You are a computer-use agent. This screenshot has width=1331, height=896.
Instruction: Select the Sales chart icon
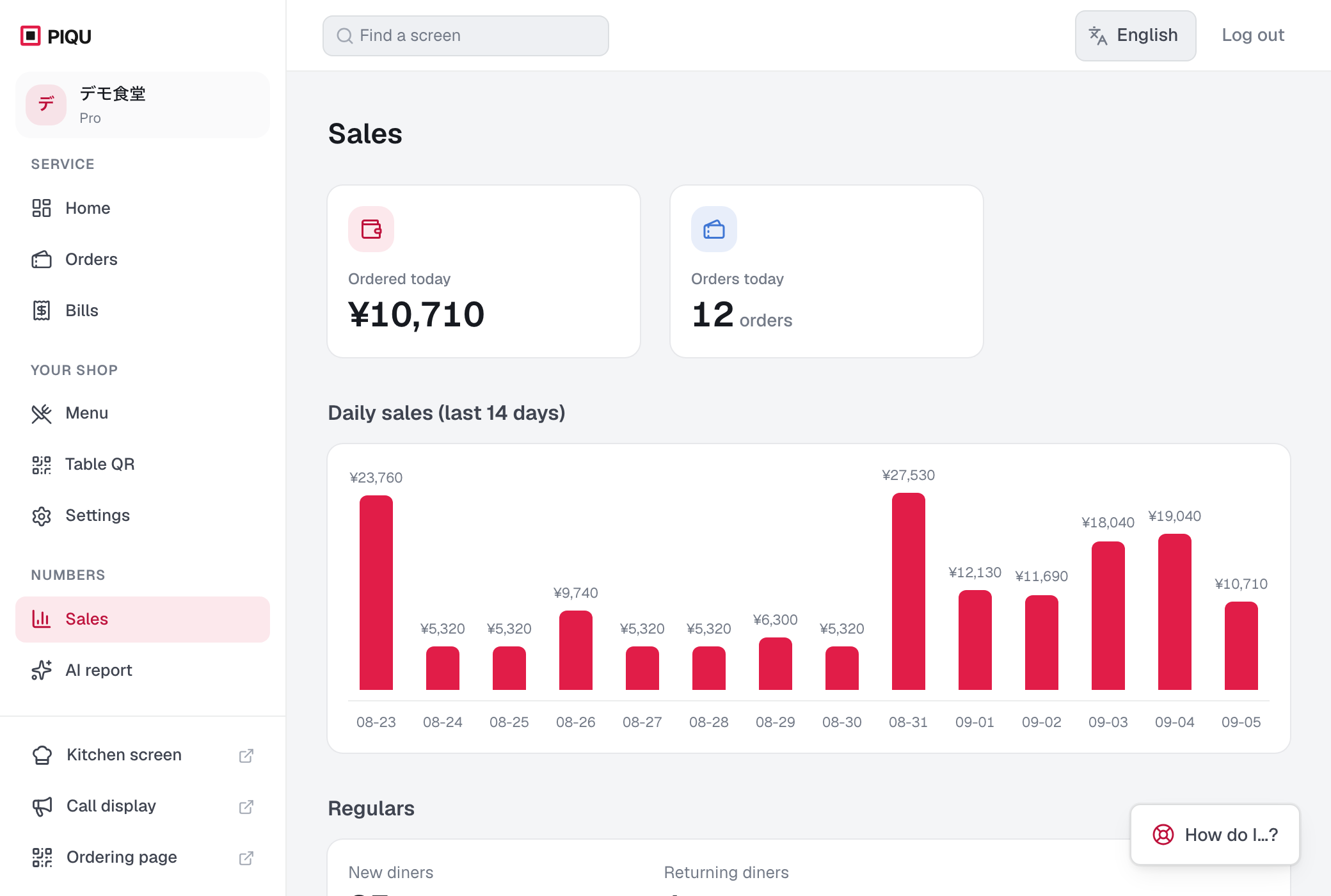42,619
